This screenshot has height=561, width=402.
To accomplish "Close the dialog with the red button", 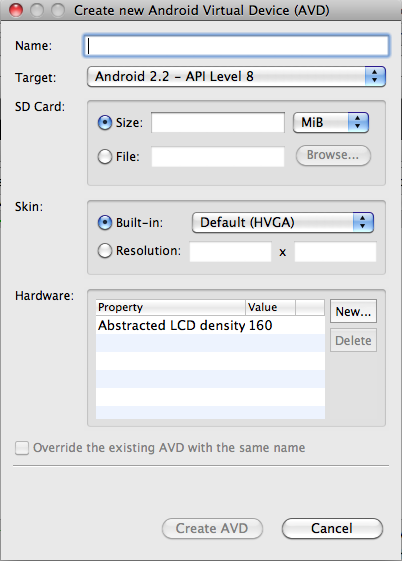I will (x=16, y=10).
